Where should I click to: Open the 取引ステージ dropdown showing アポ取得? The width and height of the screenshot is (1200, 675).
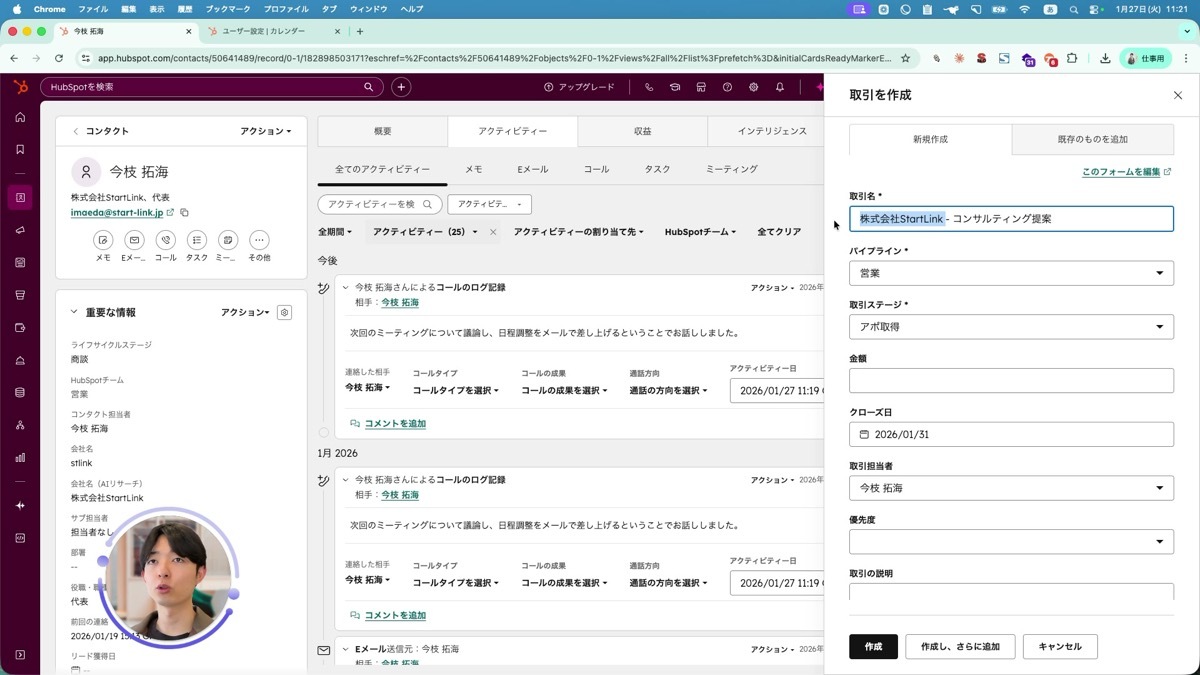(x=1010, y=326)
